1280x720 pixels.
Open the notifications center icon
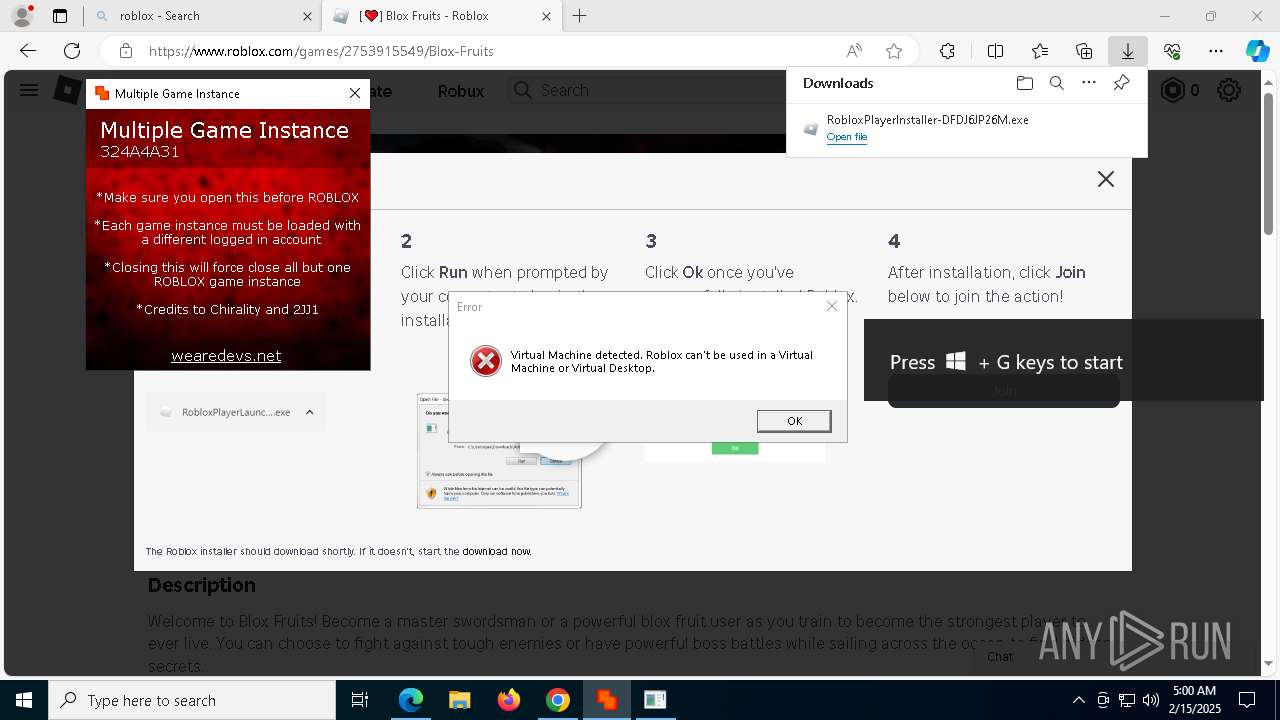tap(1247, 700)
